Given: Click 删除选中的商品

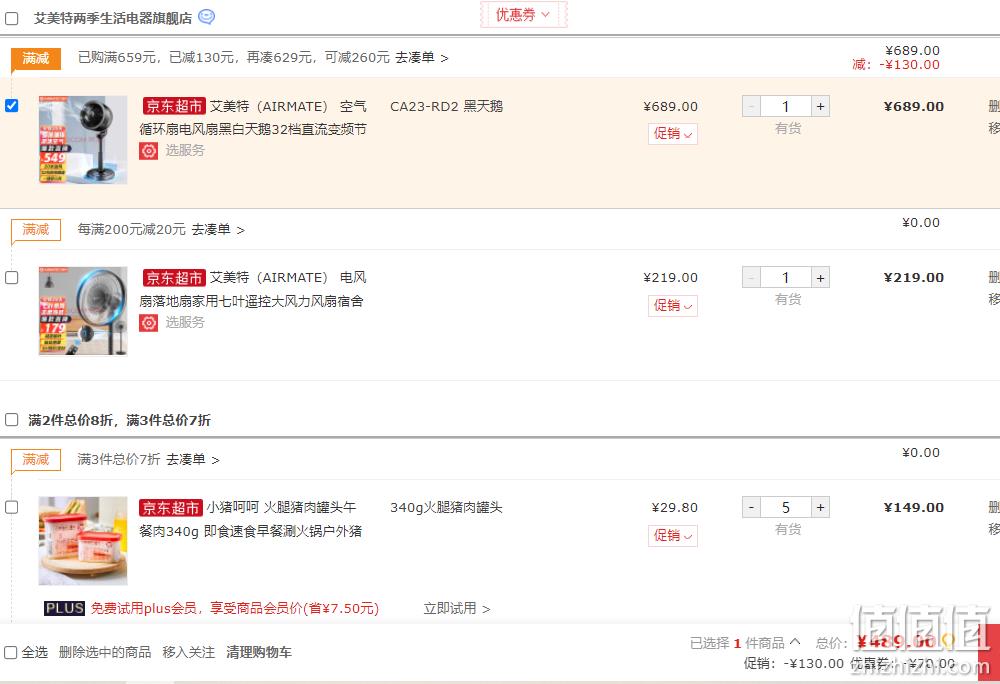Looking at the screenshot, I should tap(105, 652).
